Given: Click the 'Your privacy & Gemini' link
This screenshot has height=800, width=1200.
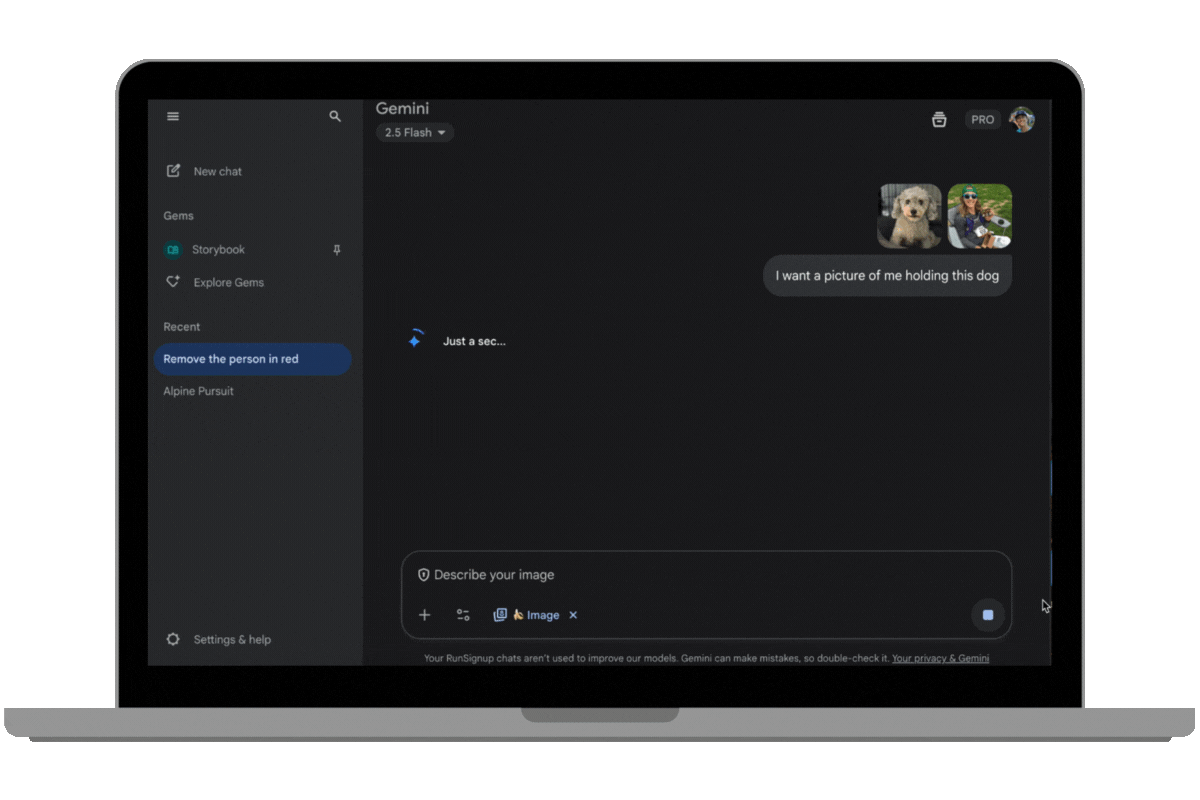Looking at the screenshot, I should click(x=940, y=658).
